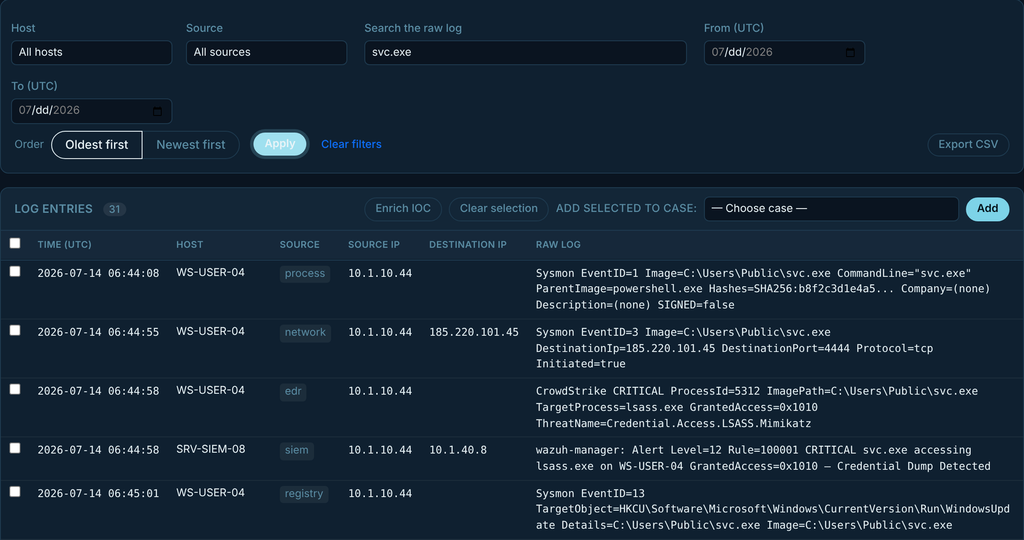
Task: Click the SOURCE column header
Action: tap(300, 244)
